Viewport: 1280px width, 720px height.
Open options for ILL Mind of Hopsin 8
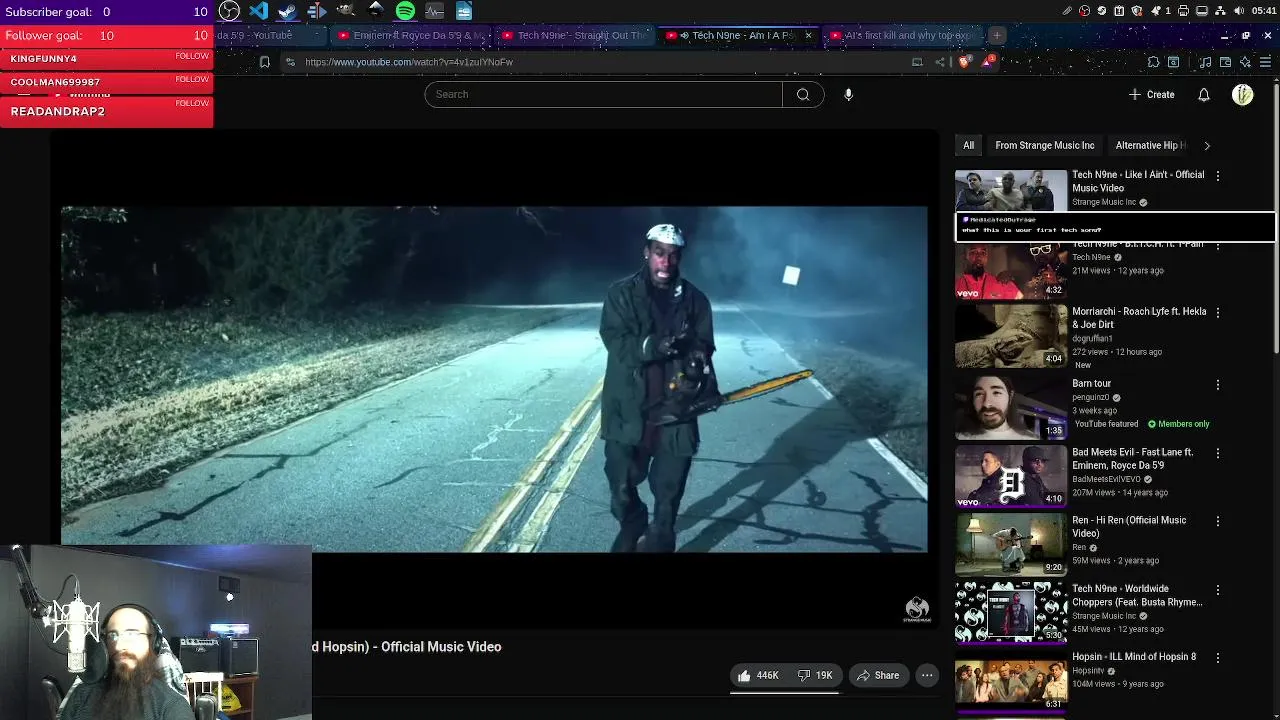tap(1217, 658)
